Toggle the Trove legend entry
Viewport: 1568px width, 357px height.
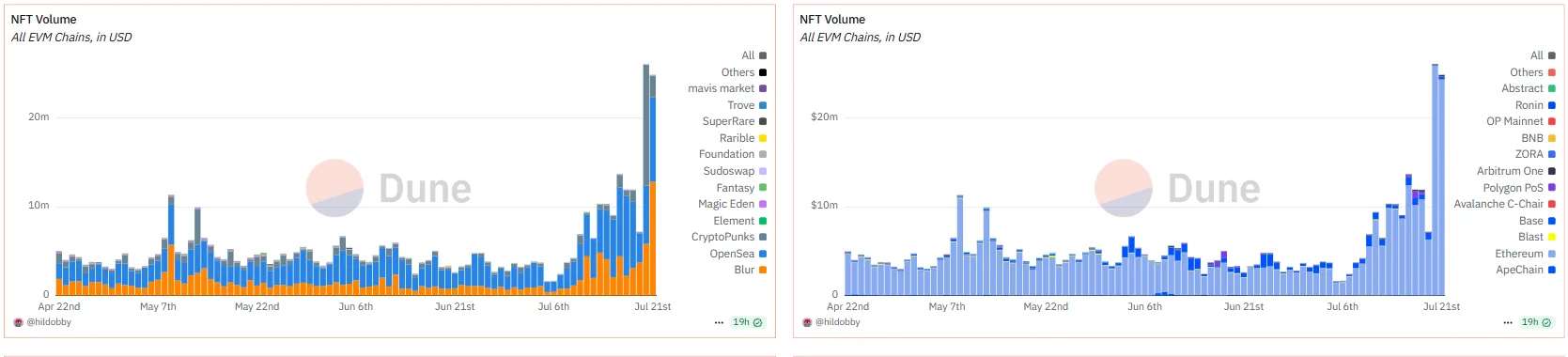click(747, 105)
